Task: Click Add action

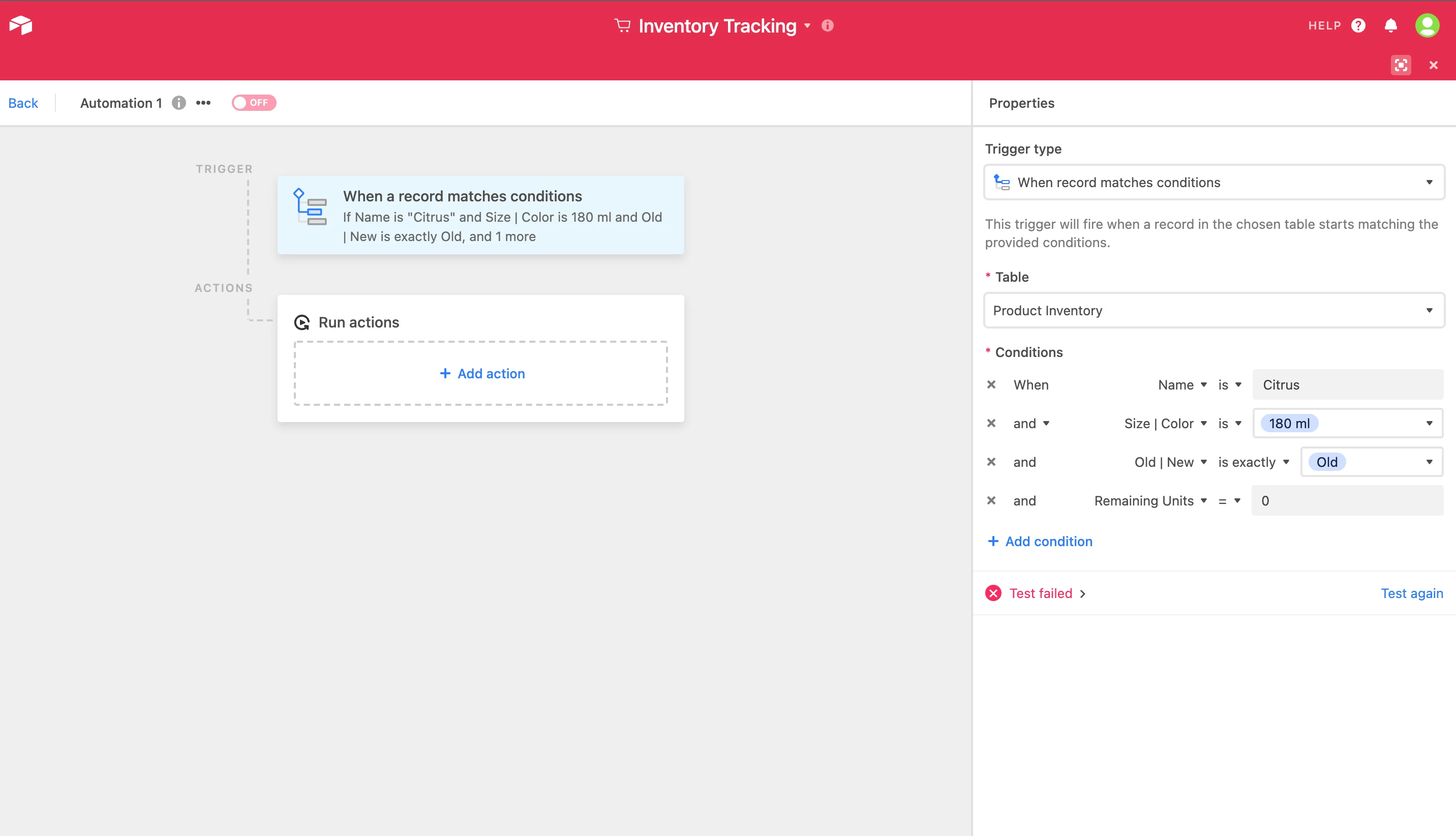Action: pos(481,374)
